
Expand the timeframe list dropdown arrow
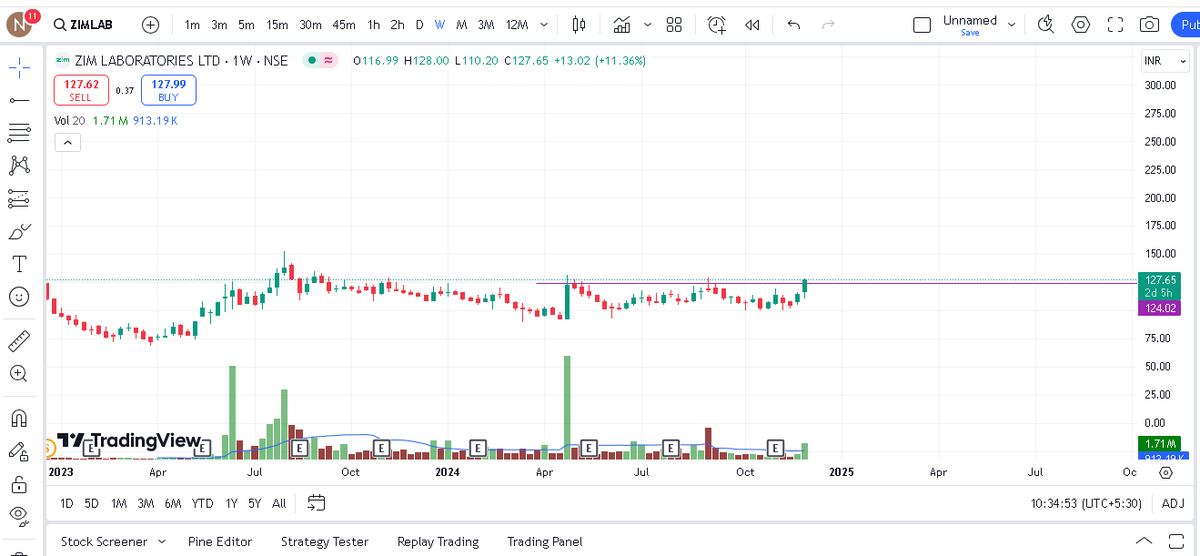(x=543, y=24)
